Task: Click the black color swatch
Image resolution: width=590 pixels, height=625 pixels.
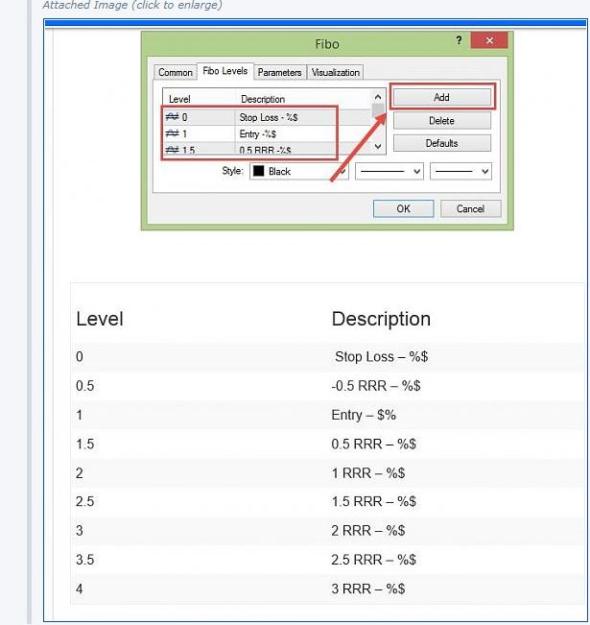Action: coord(259,171)
